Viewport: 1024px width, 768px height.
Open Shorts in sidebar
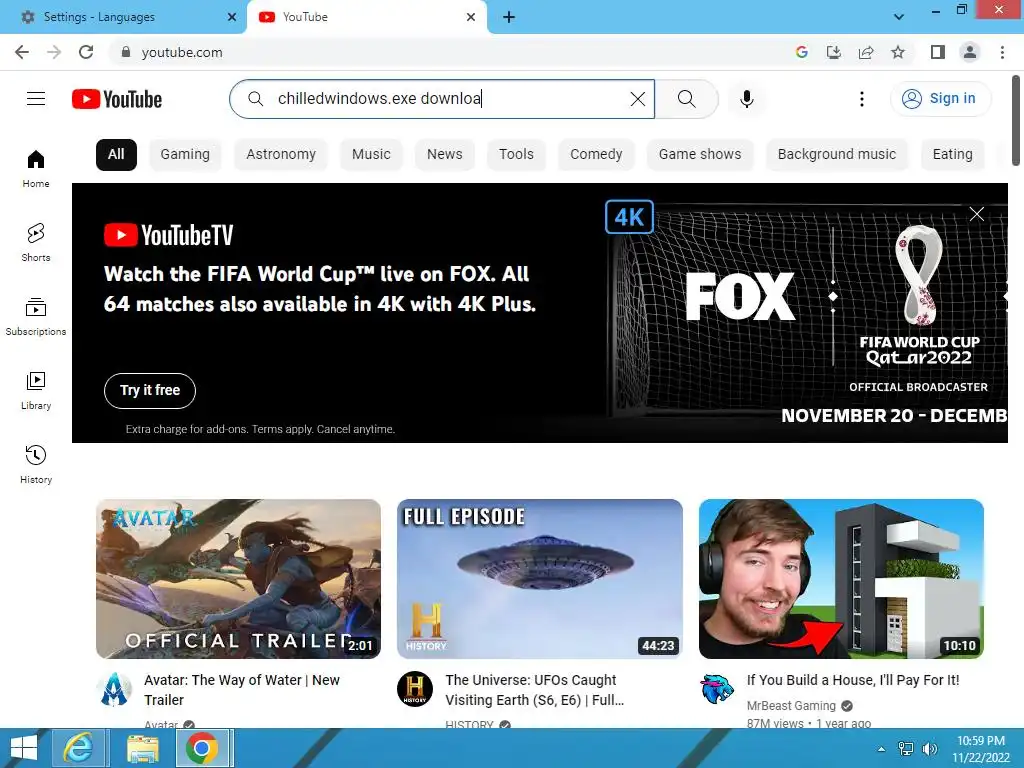click(x=36, y=242)
